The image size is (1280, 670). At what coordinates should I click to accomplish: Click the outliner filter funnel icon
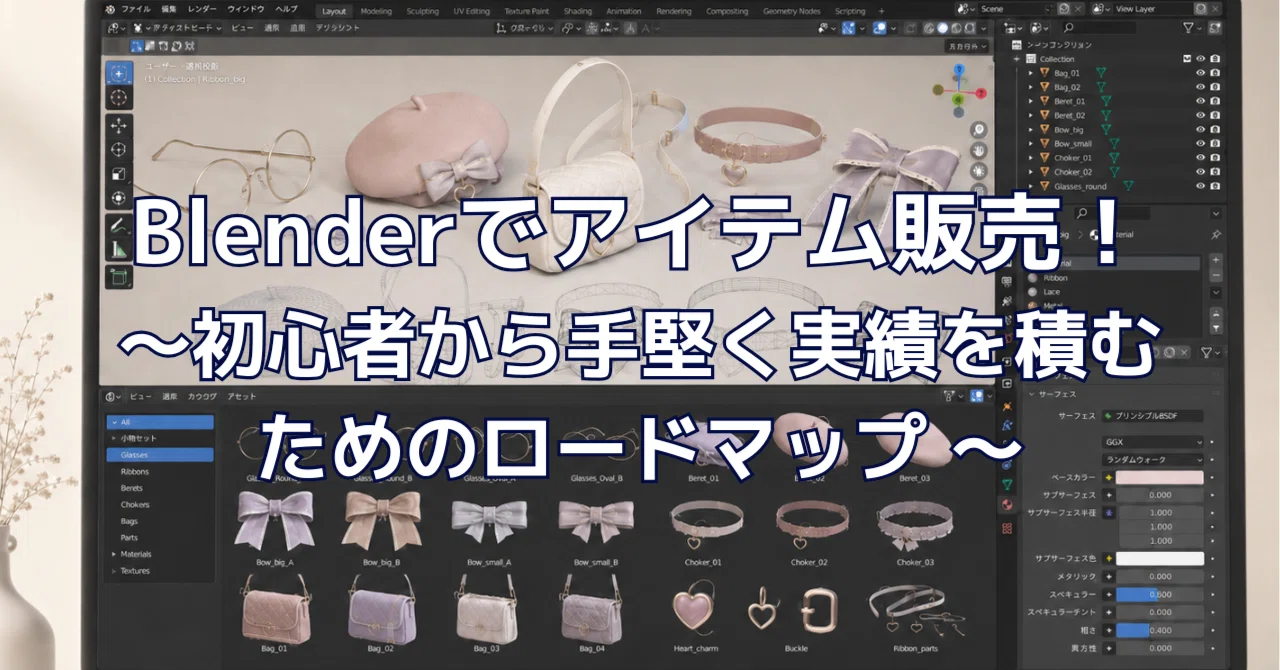click(1189, 28)
